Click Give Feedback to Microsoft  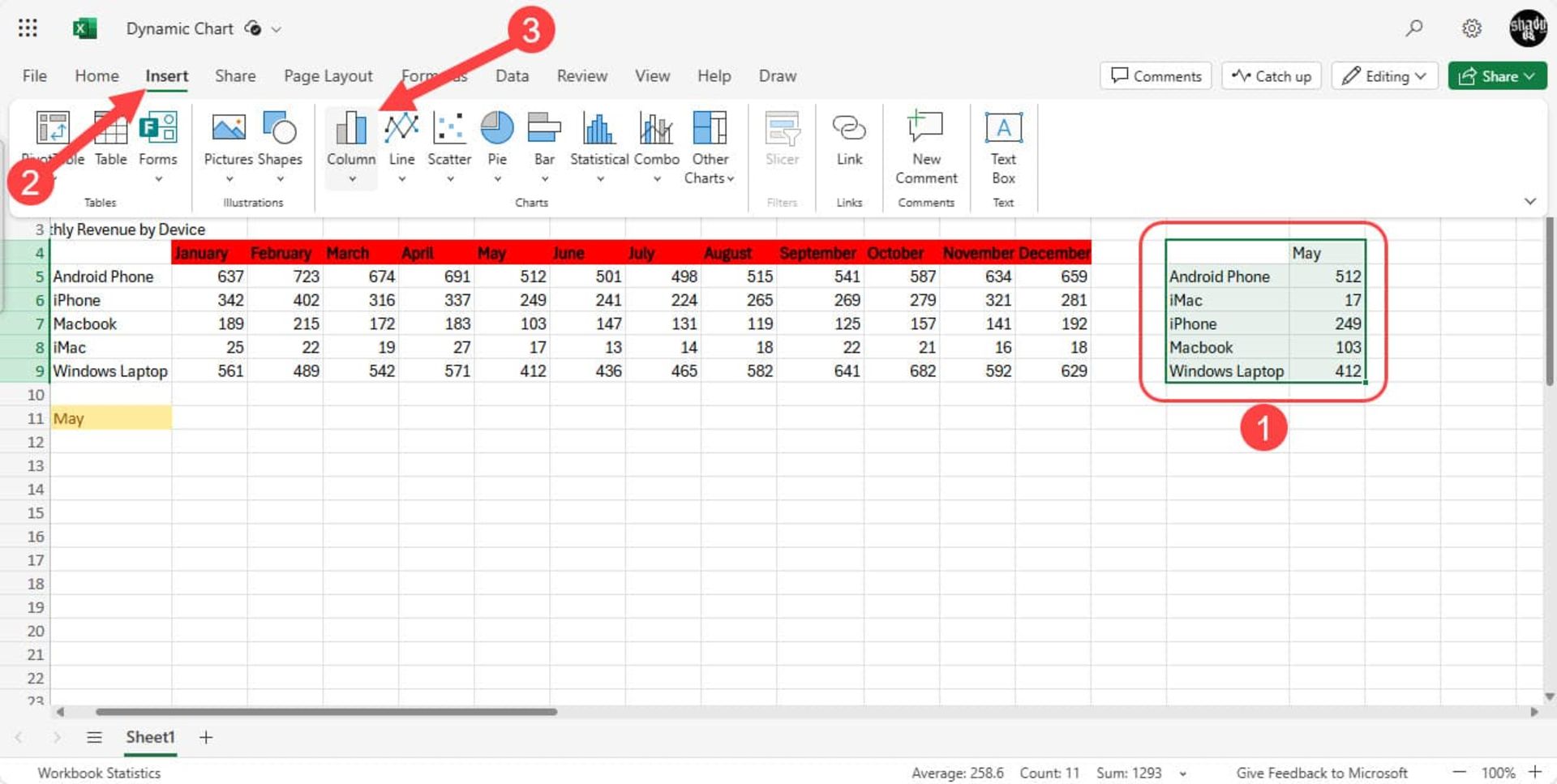click(x=1321, y=773)
